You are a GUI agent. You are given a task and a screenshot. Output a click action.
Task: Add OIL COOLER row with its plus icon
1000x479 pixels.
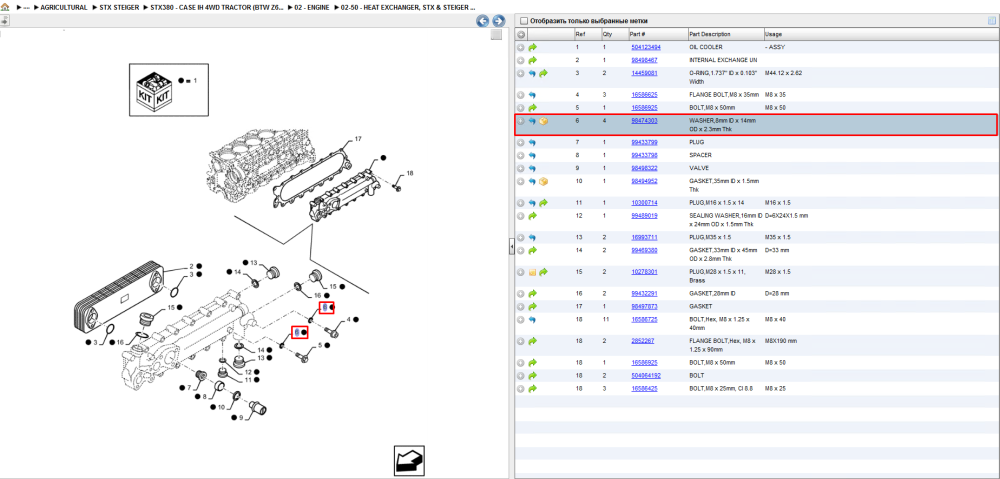tap(521, 47)
